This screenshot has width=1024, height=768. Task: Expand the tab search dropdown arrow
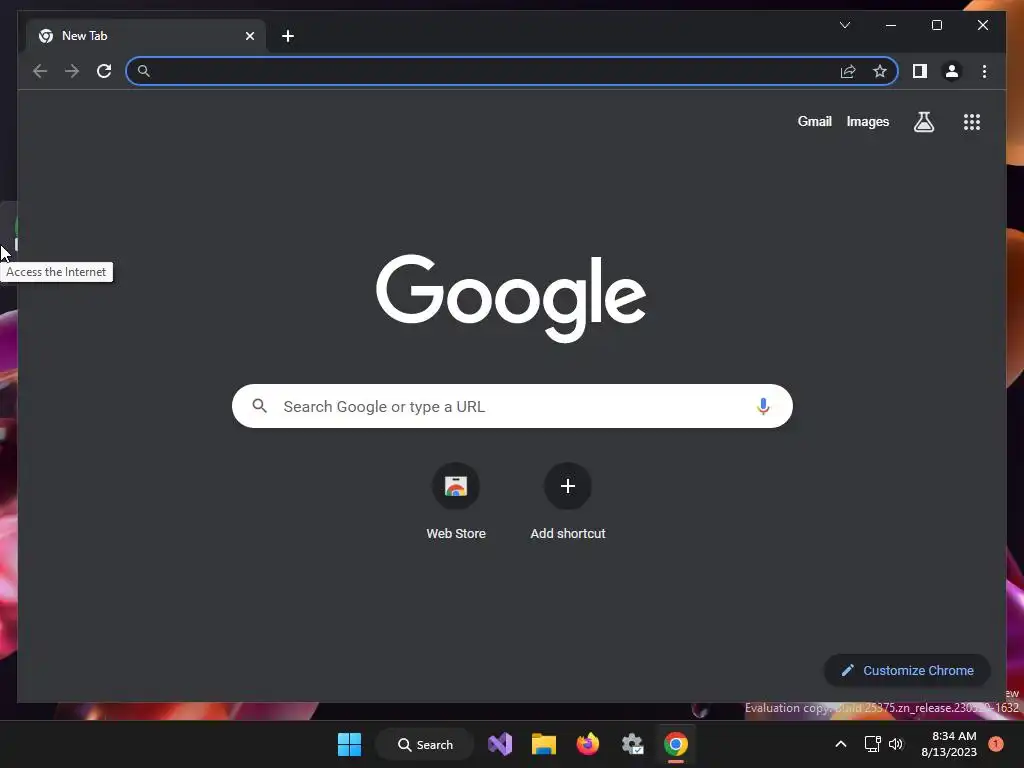[x=844, y=25]
